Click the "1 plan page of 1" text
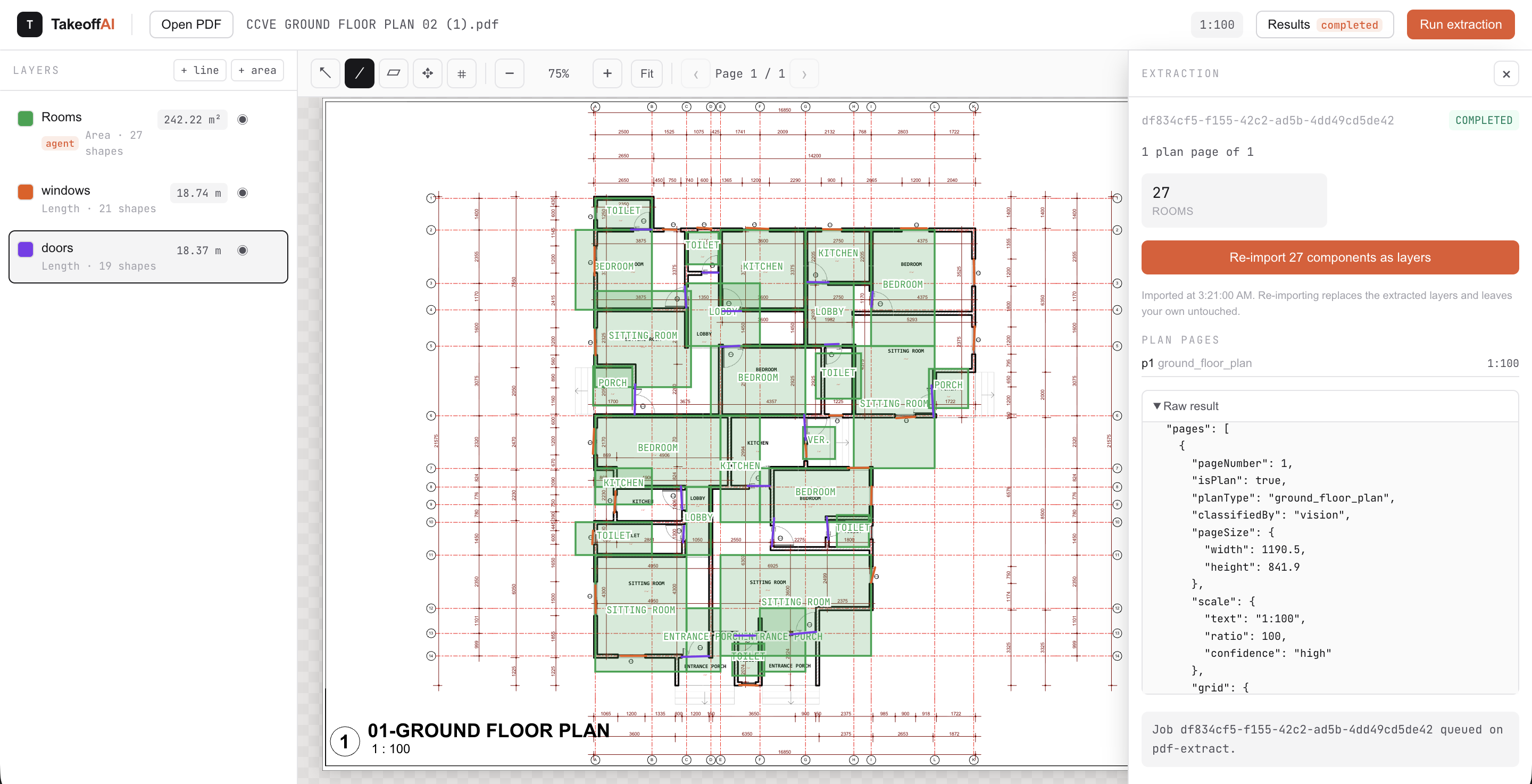Screen dimensions: 1532x784 point(1197,152)
